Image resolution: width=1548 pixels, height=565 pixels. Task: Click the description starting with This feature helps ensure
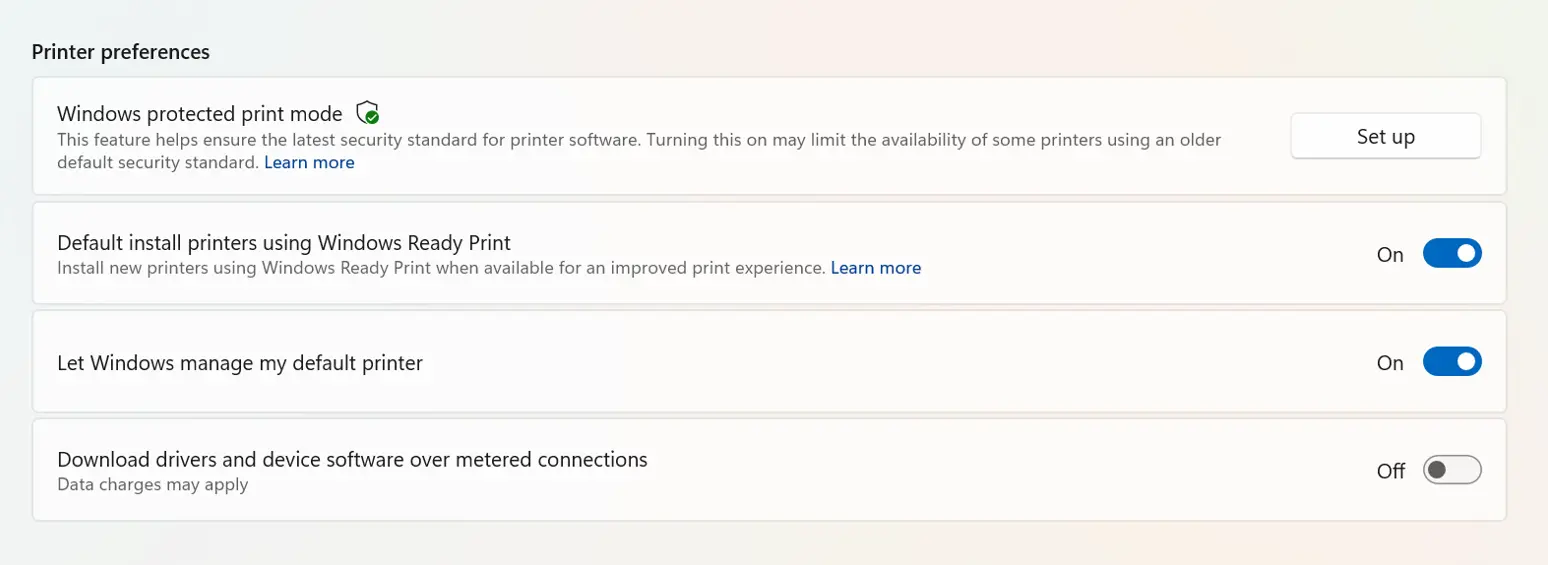click(x=639, y=151)
